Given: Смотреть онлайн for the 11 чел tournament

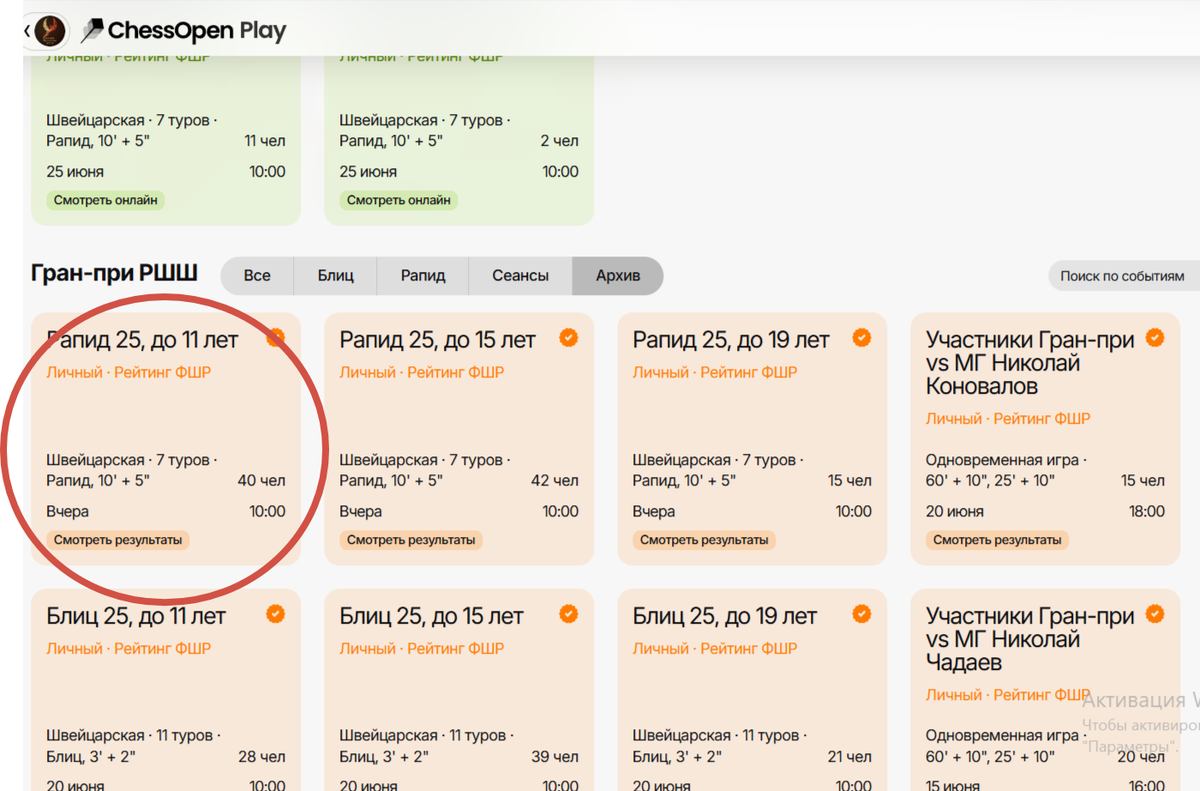Looking at the screenshot, I should click(106, 200).
